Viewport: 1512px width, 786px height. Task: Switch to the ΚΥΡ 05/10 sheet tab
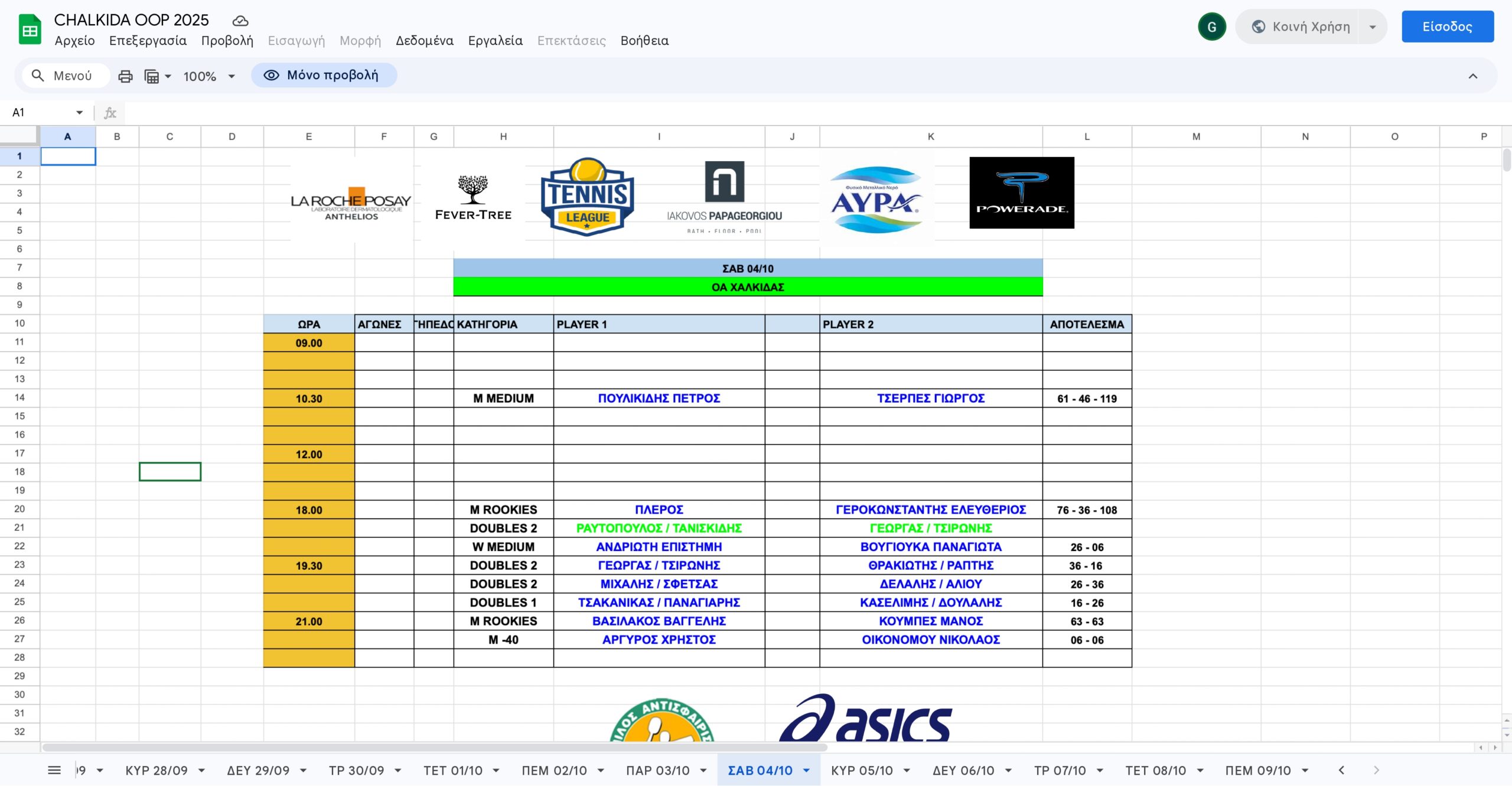pyautogui.click(x=862, y=770)
